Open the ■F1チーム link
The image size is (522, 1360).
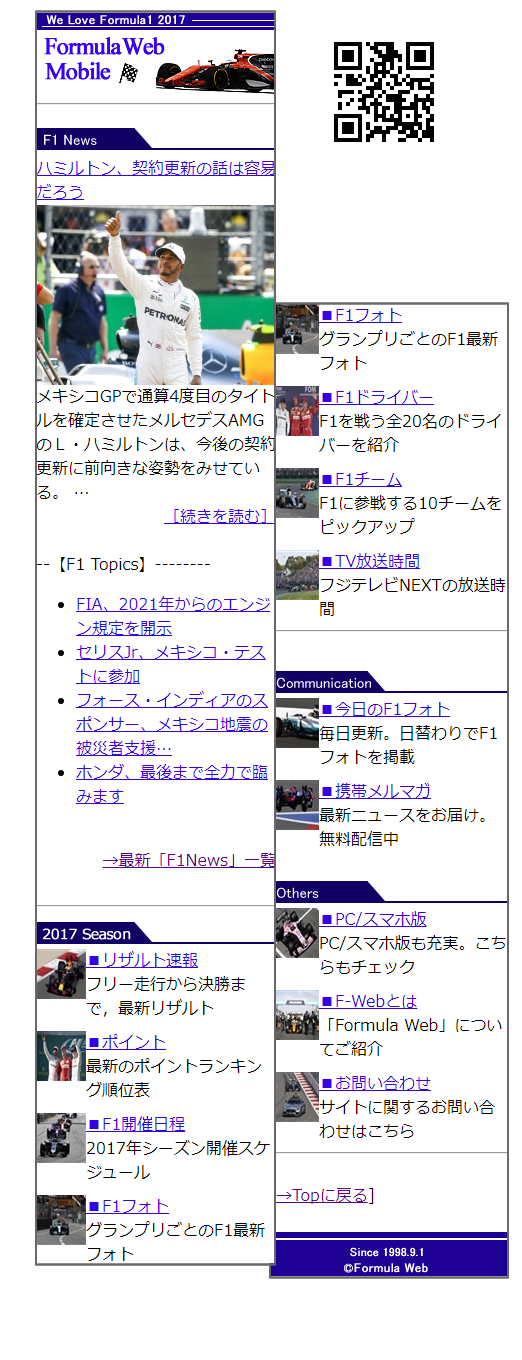[x=361, y=479]
